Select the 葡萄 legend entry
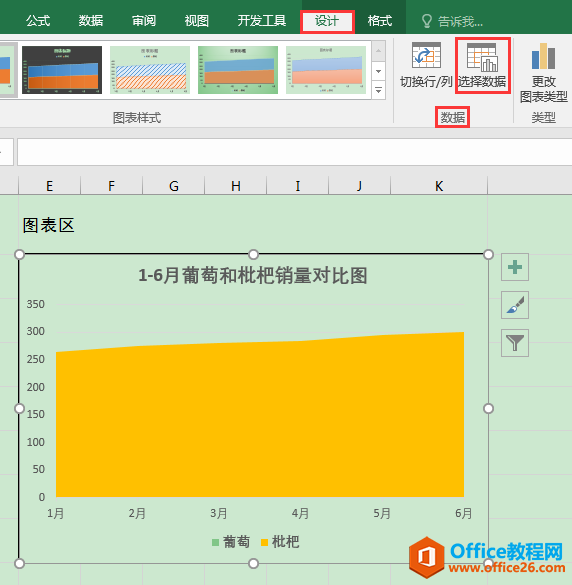 coord(231,542)
